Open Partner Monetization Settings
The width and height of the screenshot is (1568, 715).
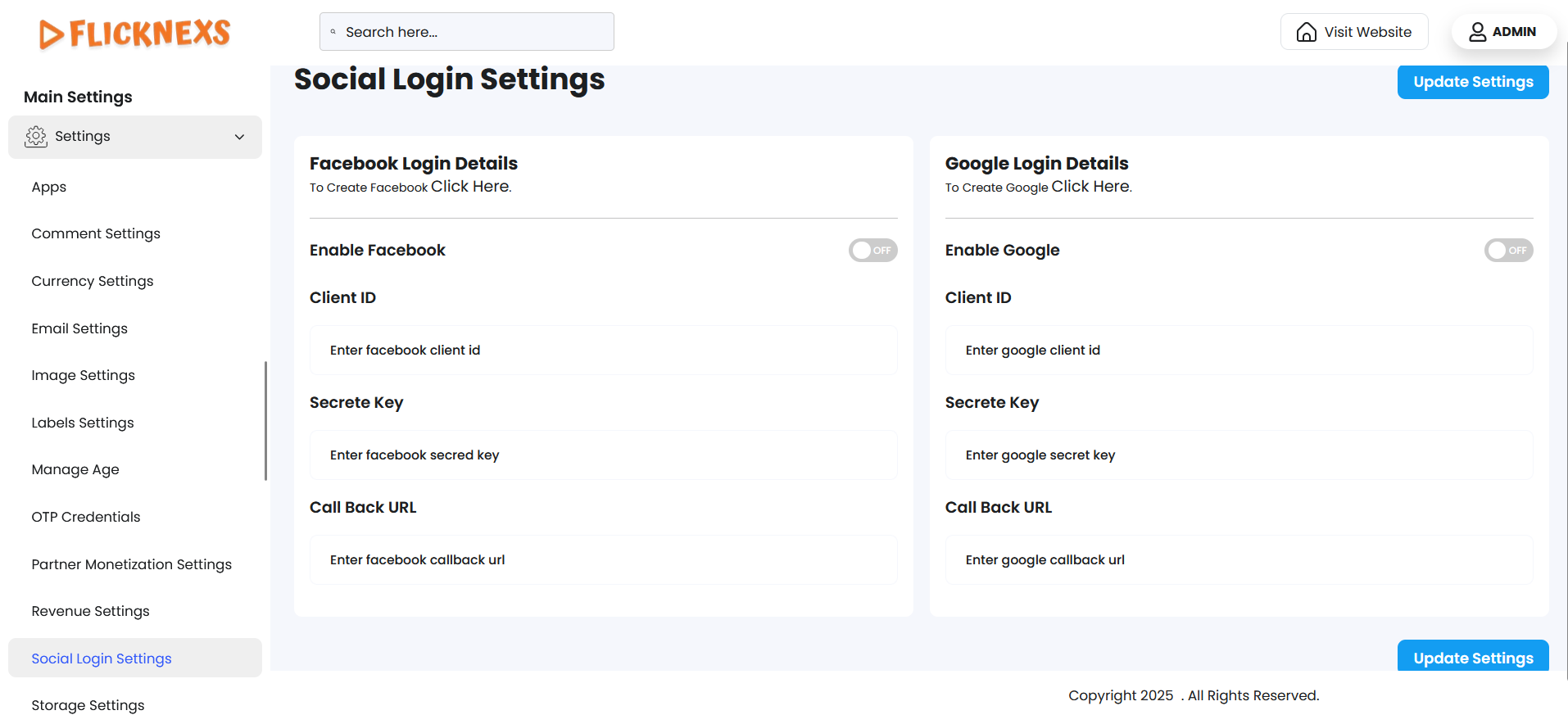coord(132,564)
